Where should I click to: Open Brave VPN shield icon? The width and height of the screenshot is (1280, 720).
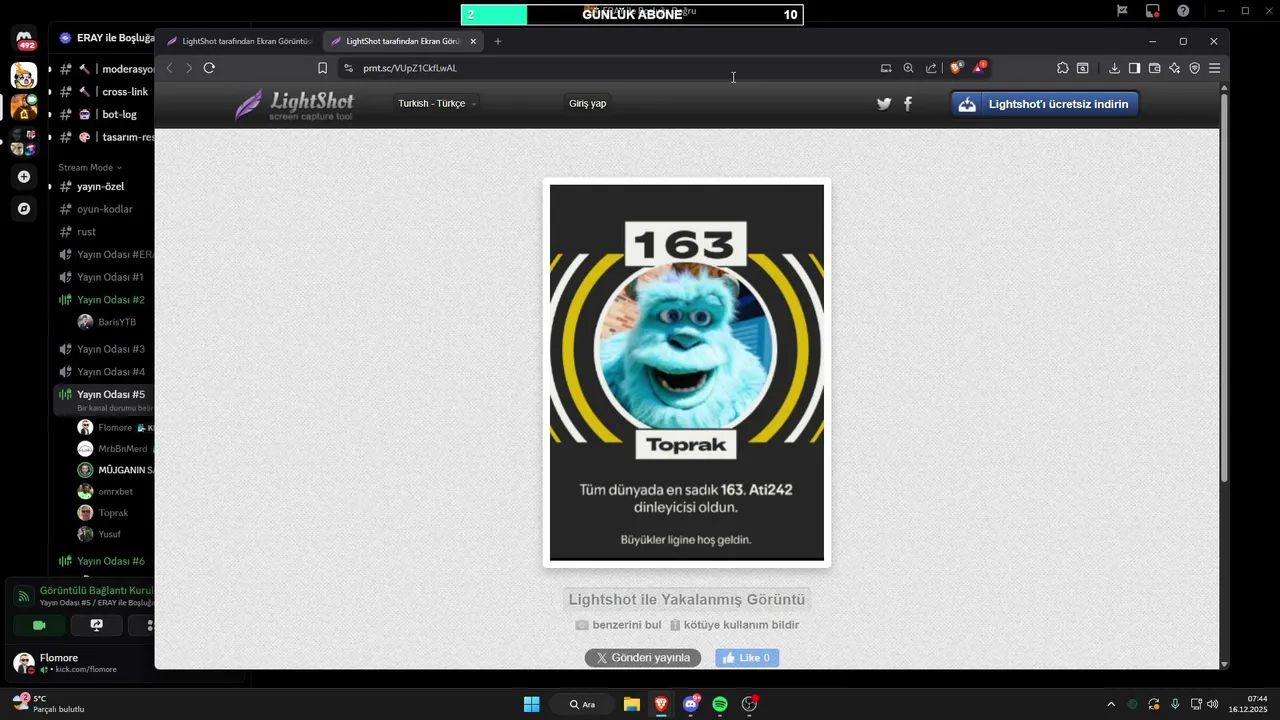click(x=1194, y=68)
